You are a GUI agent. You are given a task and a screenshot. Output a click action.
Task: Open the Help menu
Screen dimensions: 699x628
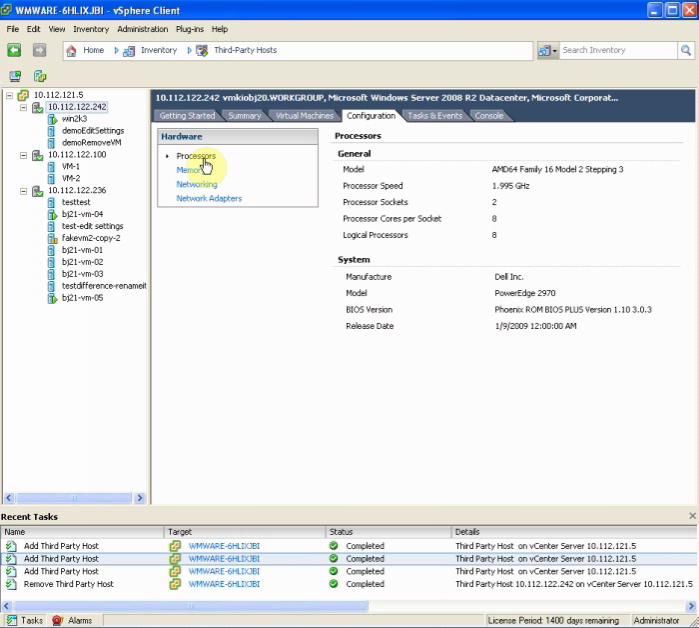pyautogui.click(x=219, y=29)
